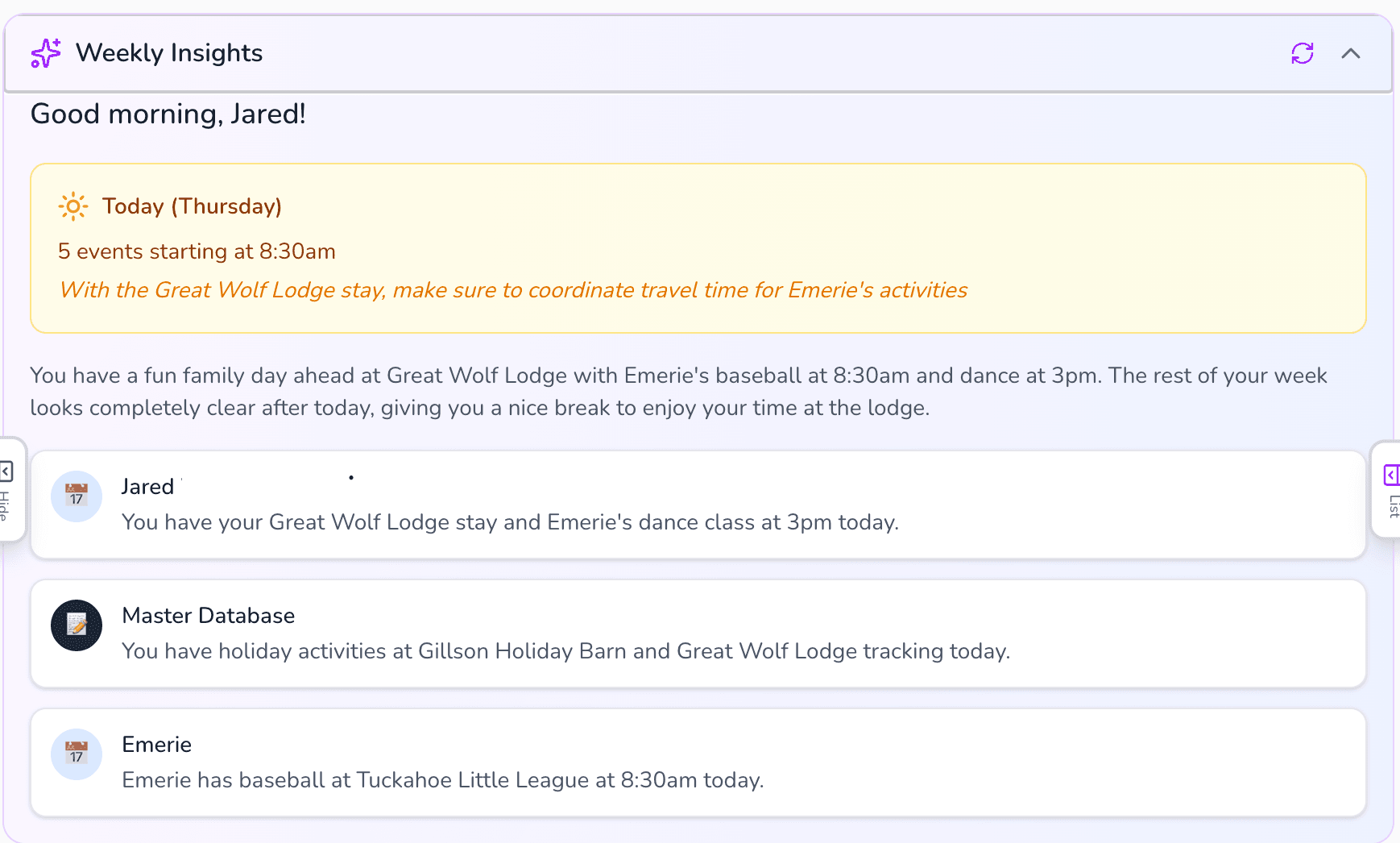Viewport: 1400px width, 843px height.
Task: Click the sparkle icon beside Weekly Insights
Action: click(45, 53)
